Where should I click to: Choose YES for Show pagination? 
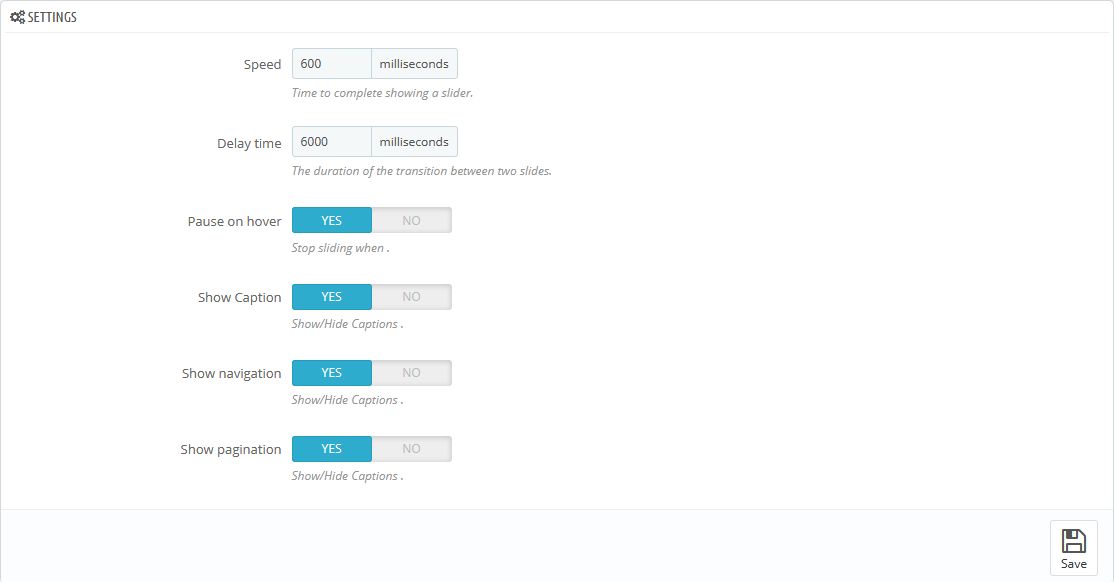click(331, 449)
